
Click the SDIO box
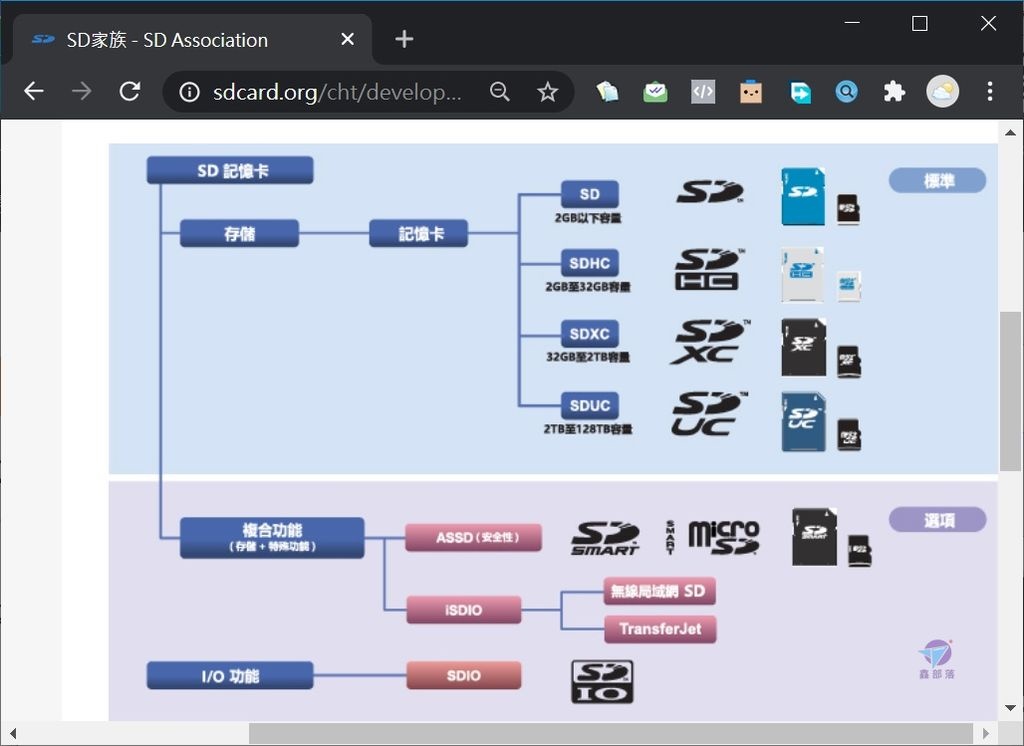tap(464, 675)
